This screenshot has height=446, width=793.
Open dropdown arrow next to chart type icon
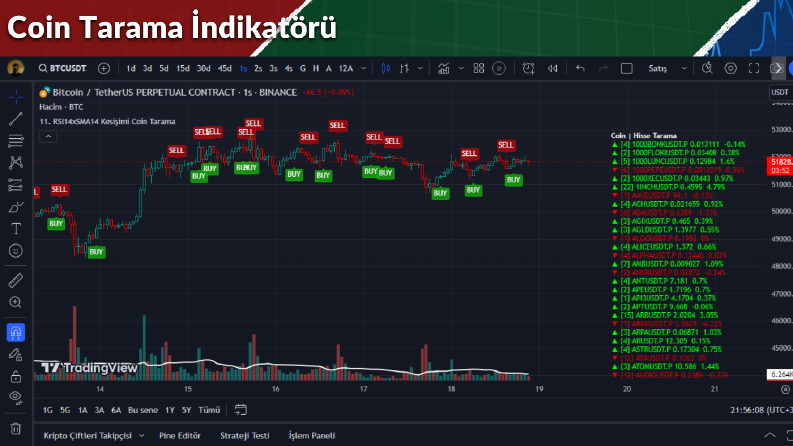420,68
